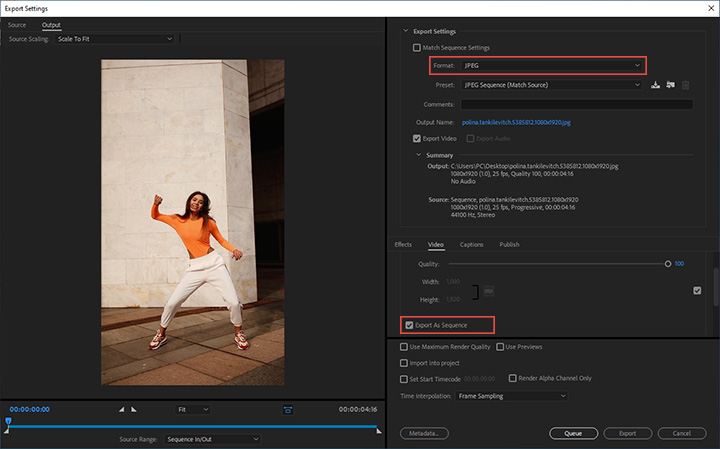Image resolution: width=720 pixels, height=449 pixels.
Task: Click the Delete Preset trash icon
Action: click(x=685, y=85)
